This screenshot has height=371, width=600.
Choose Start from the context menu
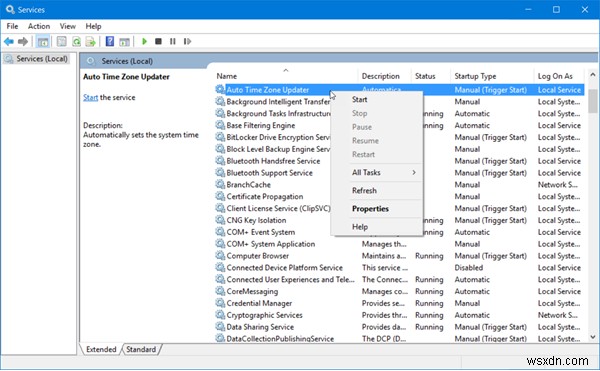377,99
